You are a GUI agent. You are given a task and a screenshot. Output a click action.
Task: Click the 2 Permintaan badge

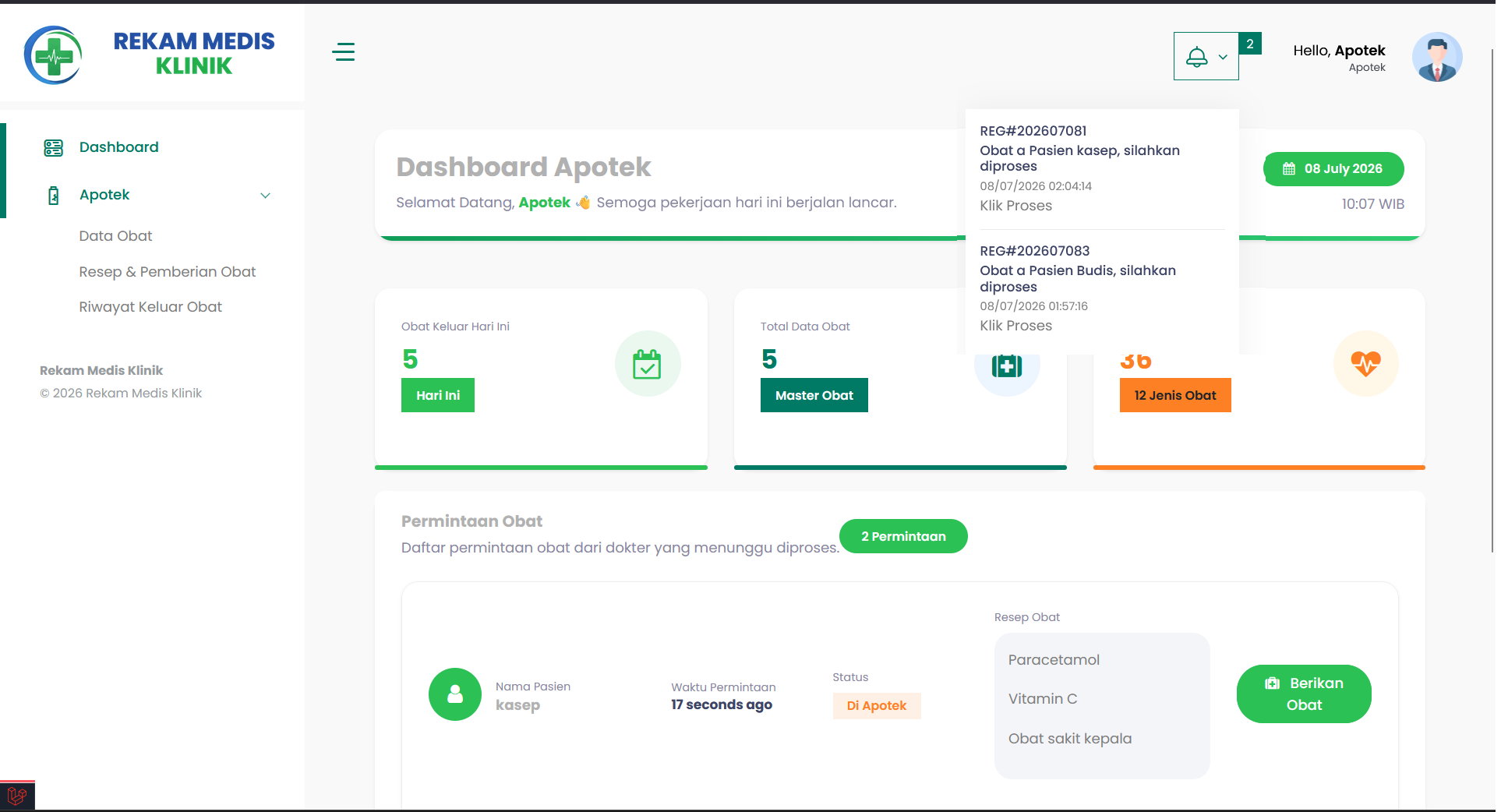(x=903, y=536)
